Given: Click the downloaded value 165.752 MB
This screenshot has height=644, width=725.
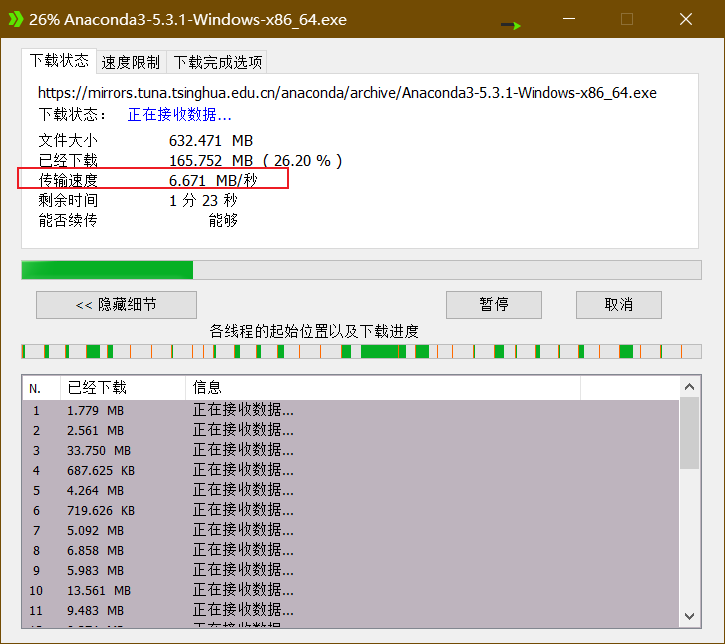Looking at the screenshot, I should point(211,161).
